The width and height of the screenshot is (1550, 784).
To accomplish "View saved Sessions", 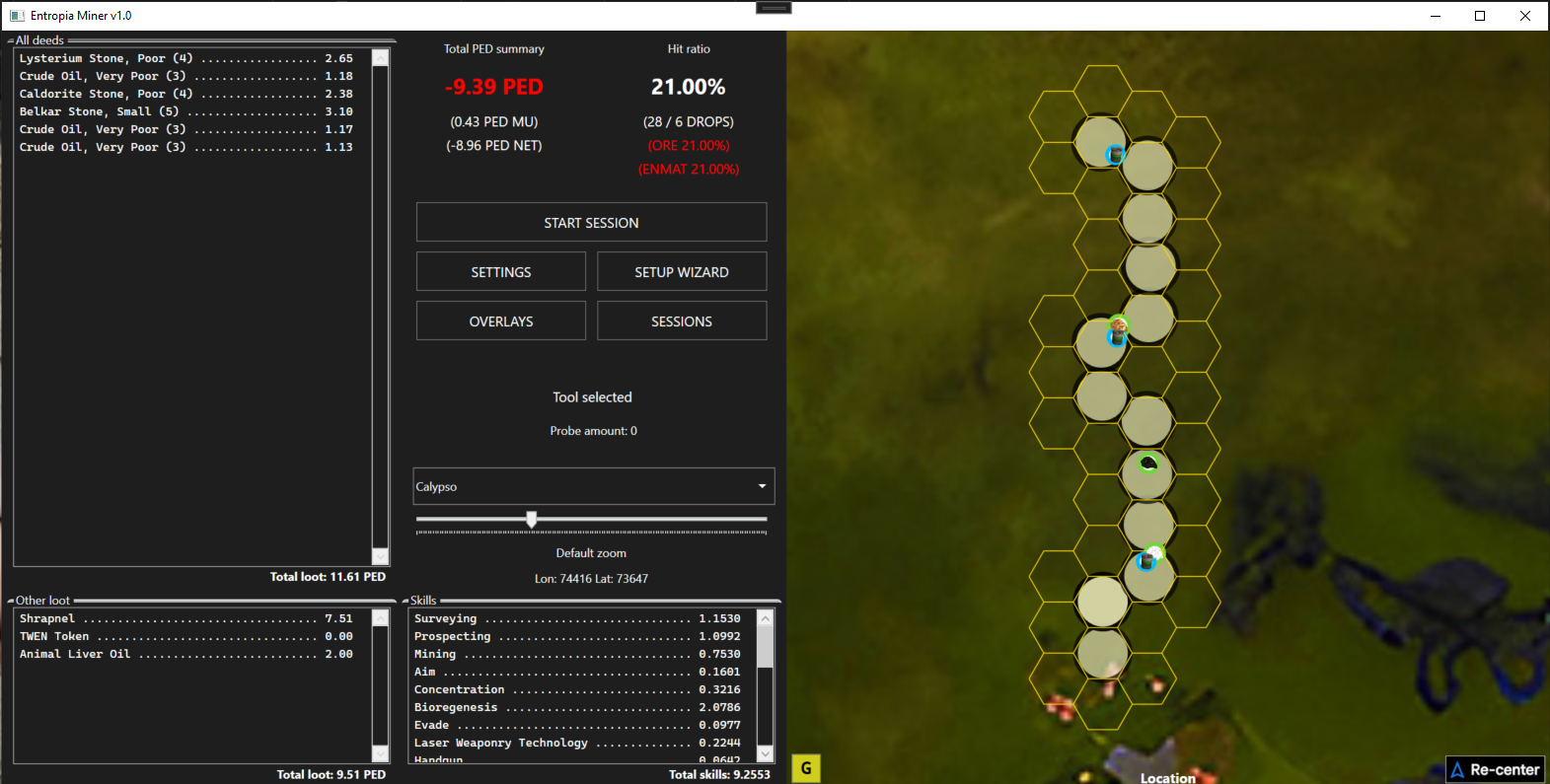I will point(681,321).
